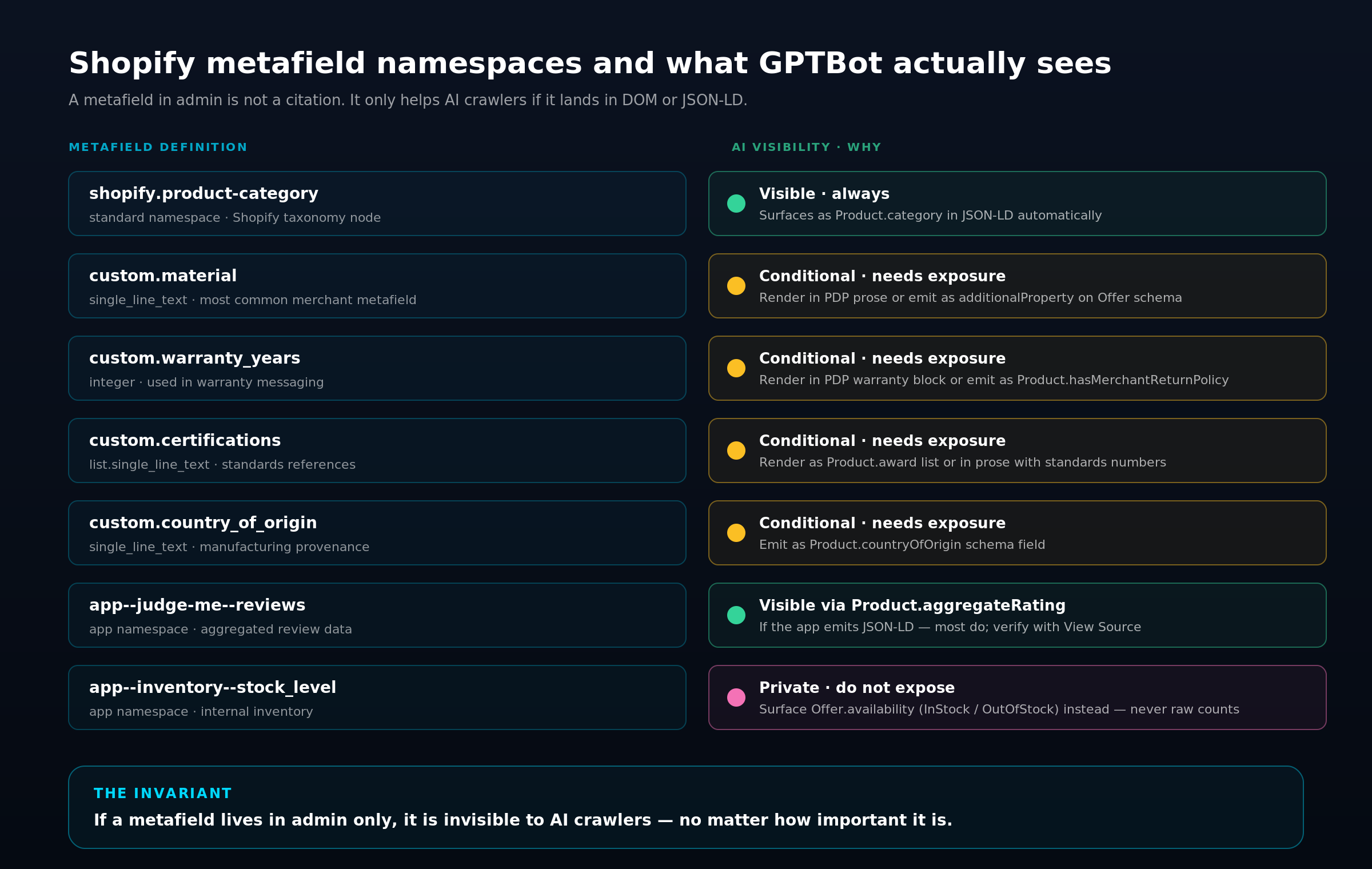
Task: Click the 'verify with View Source' description line
Action: pyautogui.click(x=950, y=627)
